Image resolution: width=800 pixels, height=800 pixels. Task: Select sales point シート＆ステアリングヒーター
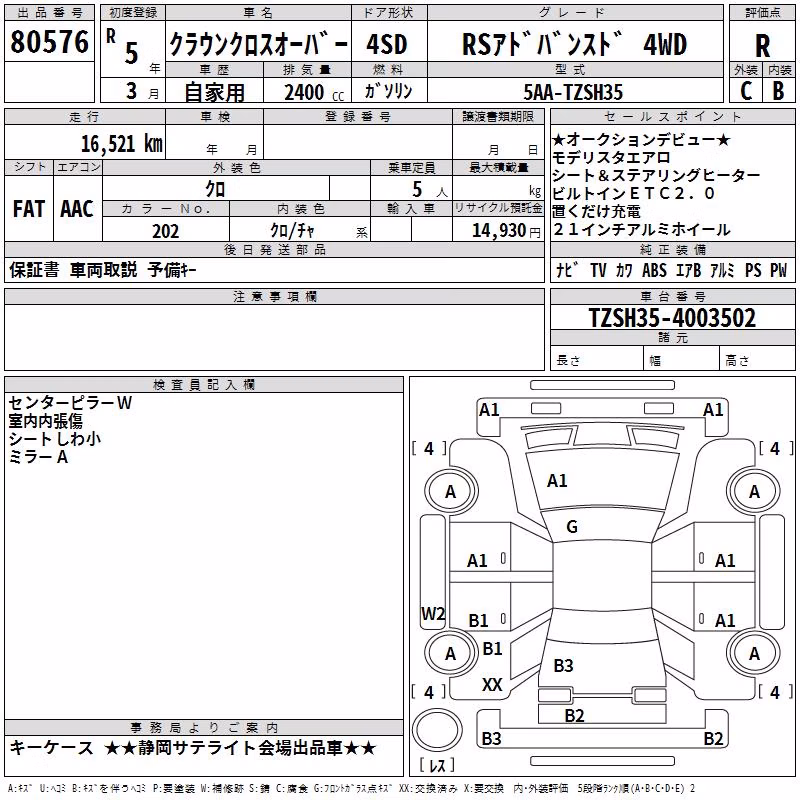[656, 175]
